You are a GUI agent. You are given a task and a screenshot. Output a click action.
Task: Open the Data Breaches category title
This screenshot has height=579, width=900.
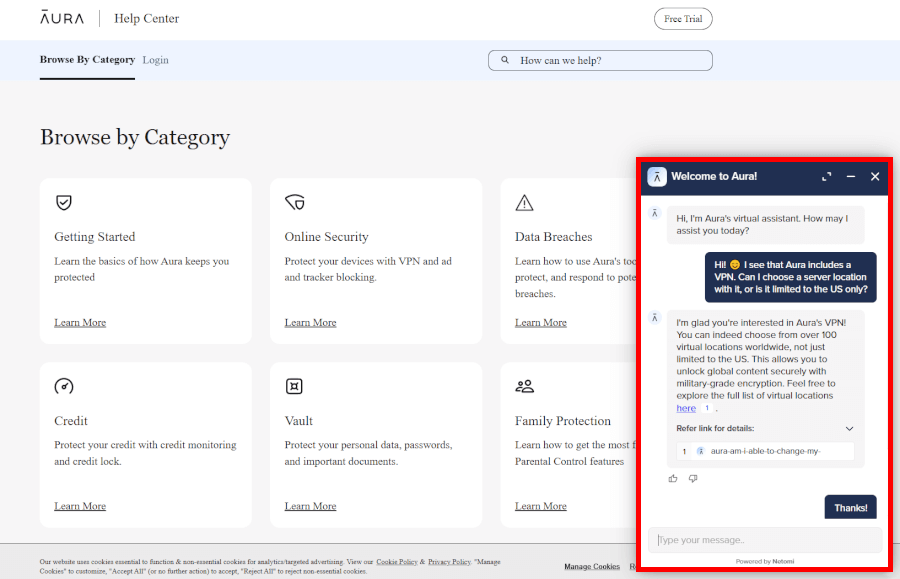pos(553,237)
